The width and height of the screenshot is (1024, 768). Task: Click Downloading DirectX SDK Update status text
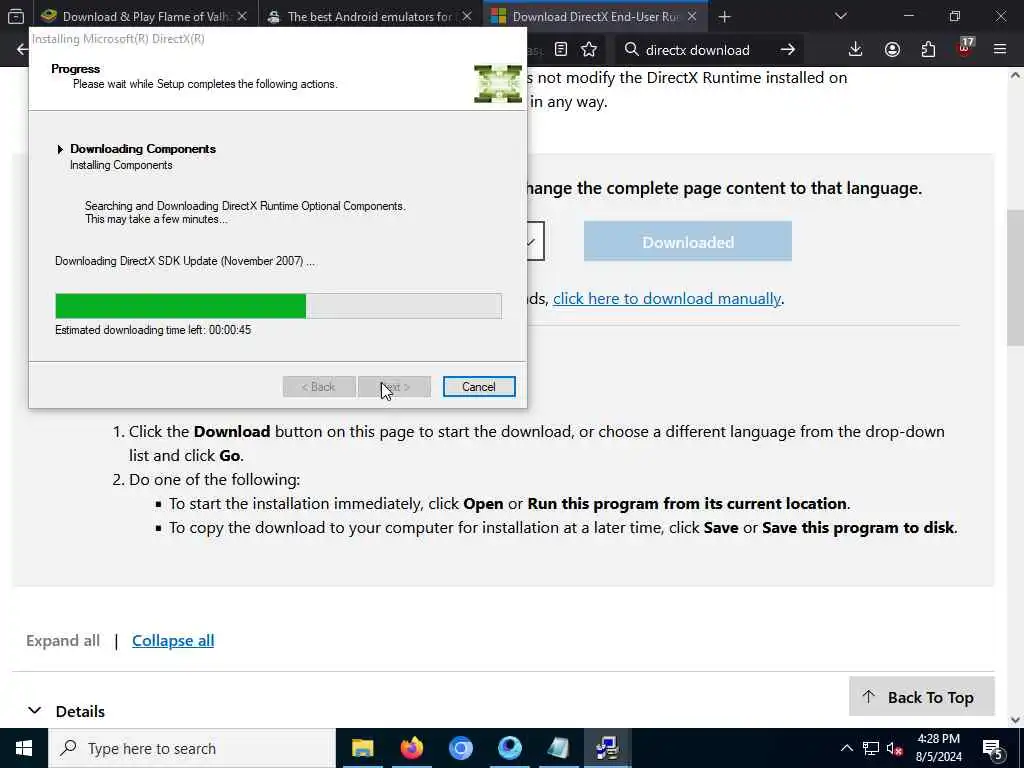[185, 261]
